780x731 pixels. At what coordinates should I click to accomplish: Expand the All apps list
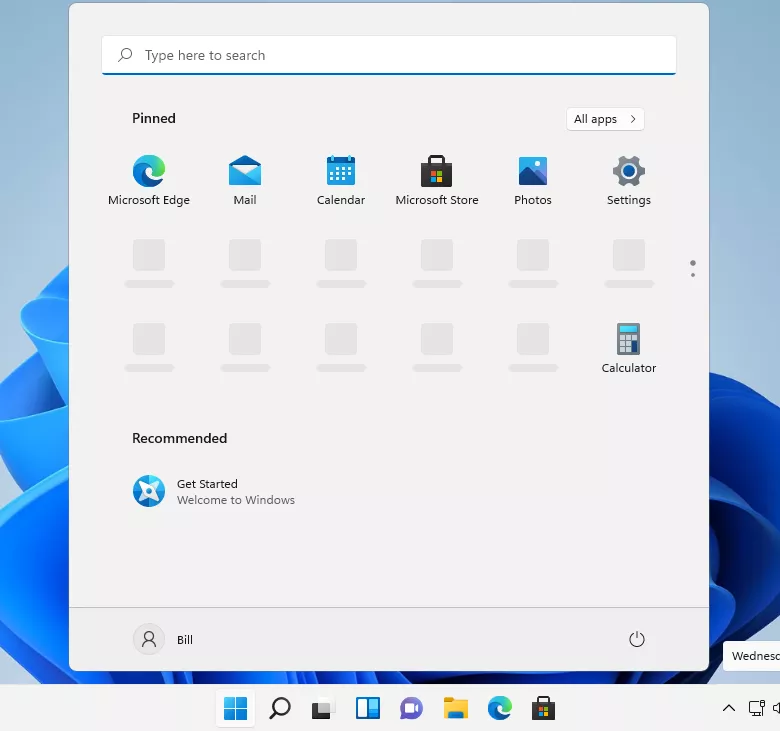point(605,119)
